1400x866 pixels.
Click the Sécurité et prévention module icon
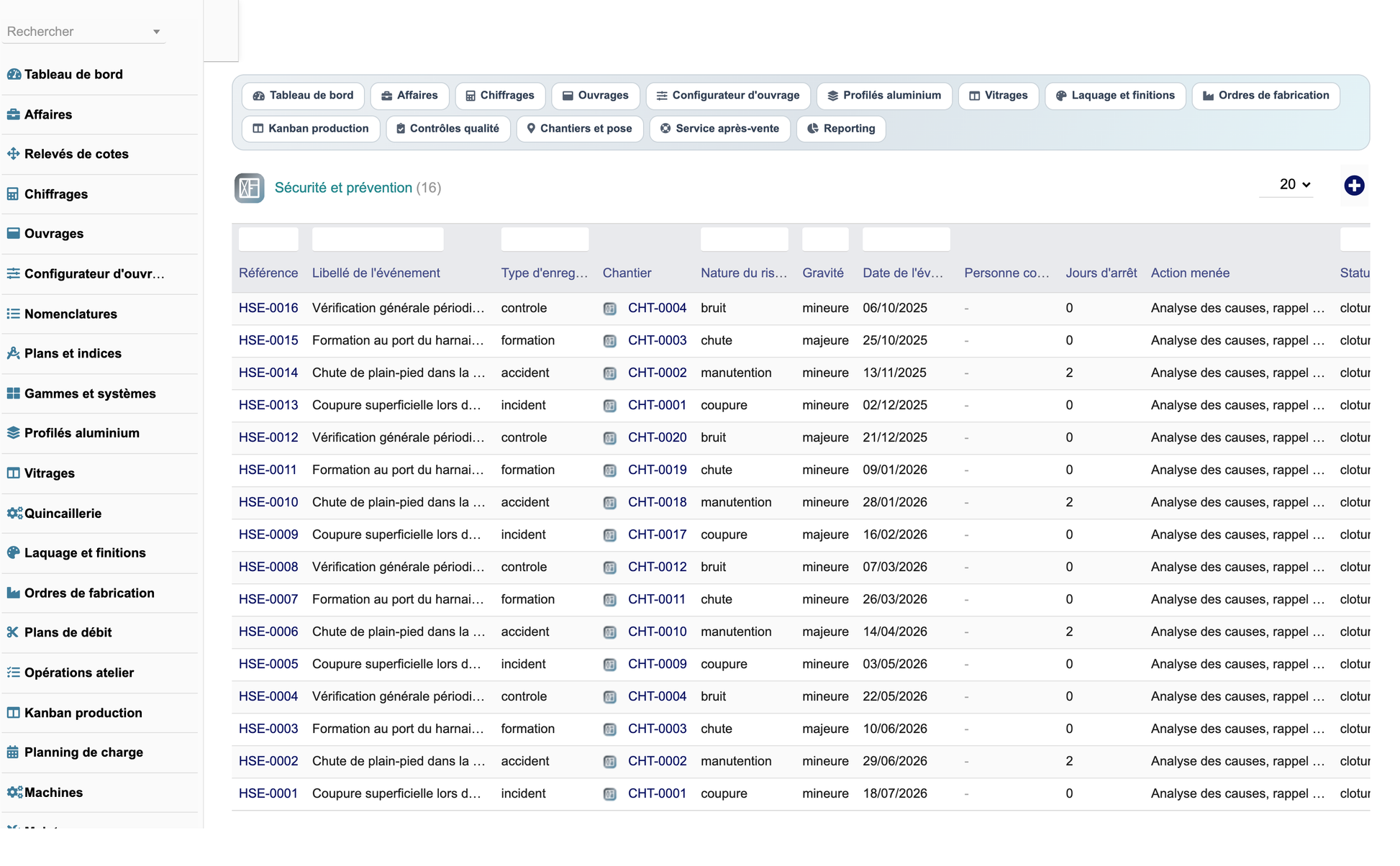249,188
